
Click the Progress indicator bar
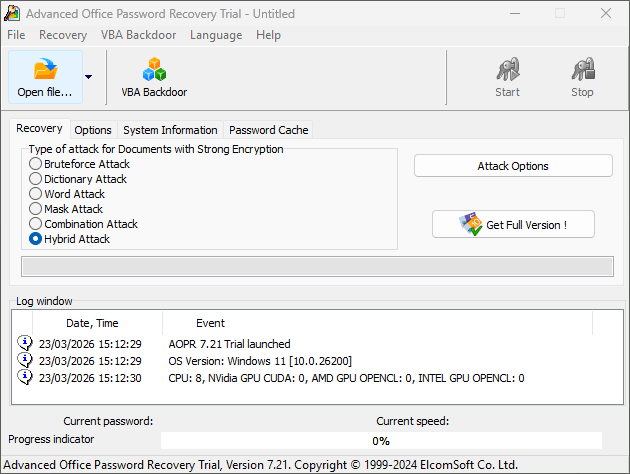381,441
